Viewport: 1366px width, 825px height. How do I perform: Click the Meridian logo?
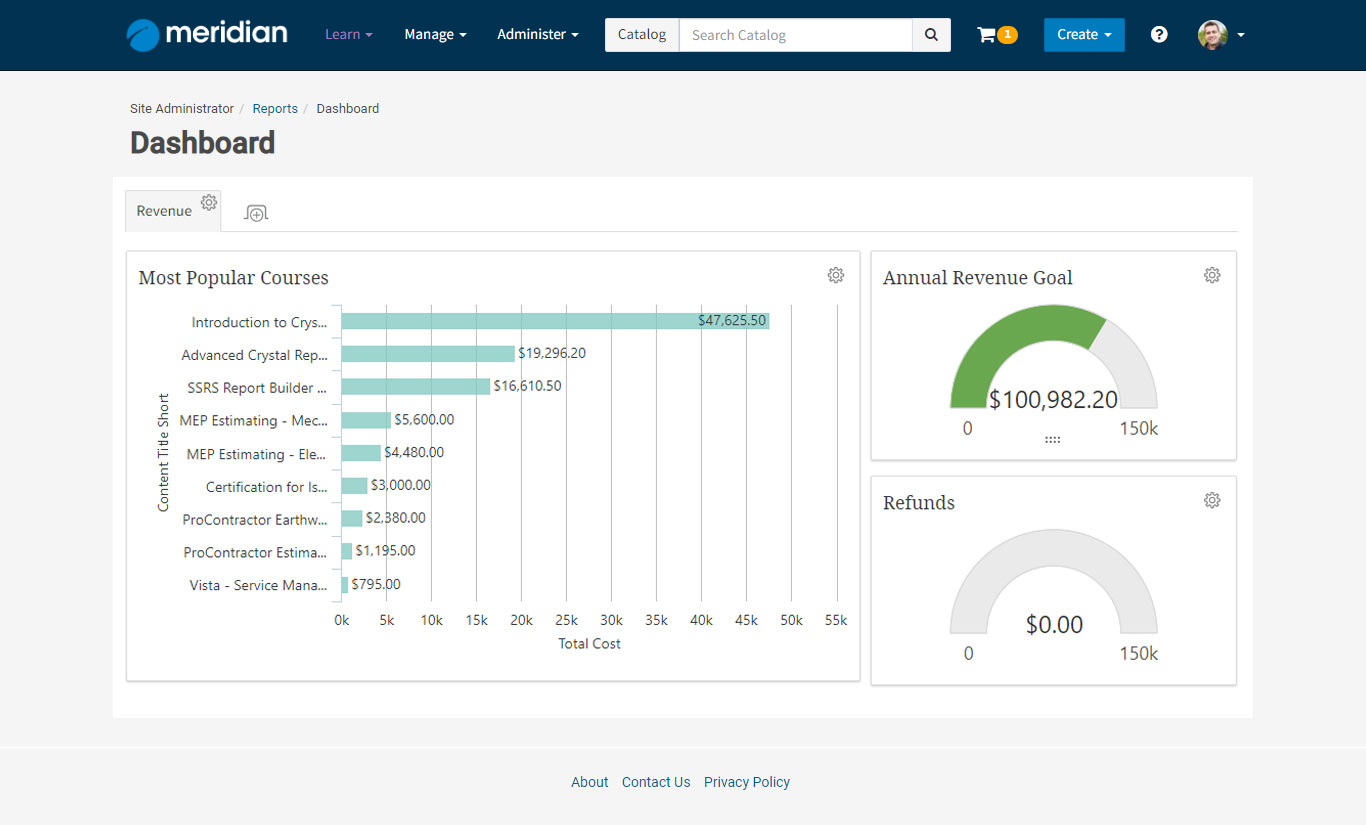(207, 34)
